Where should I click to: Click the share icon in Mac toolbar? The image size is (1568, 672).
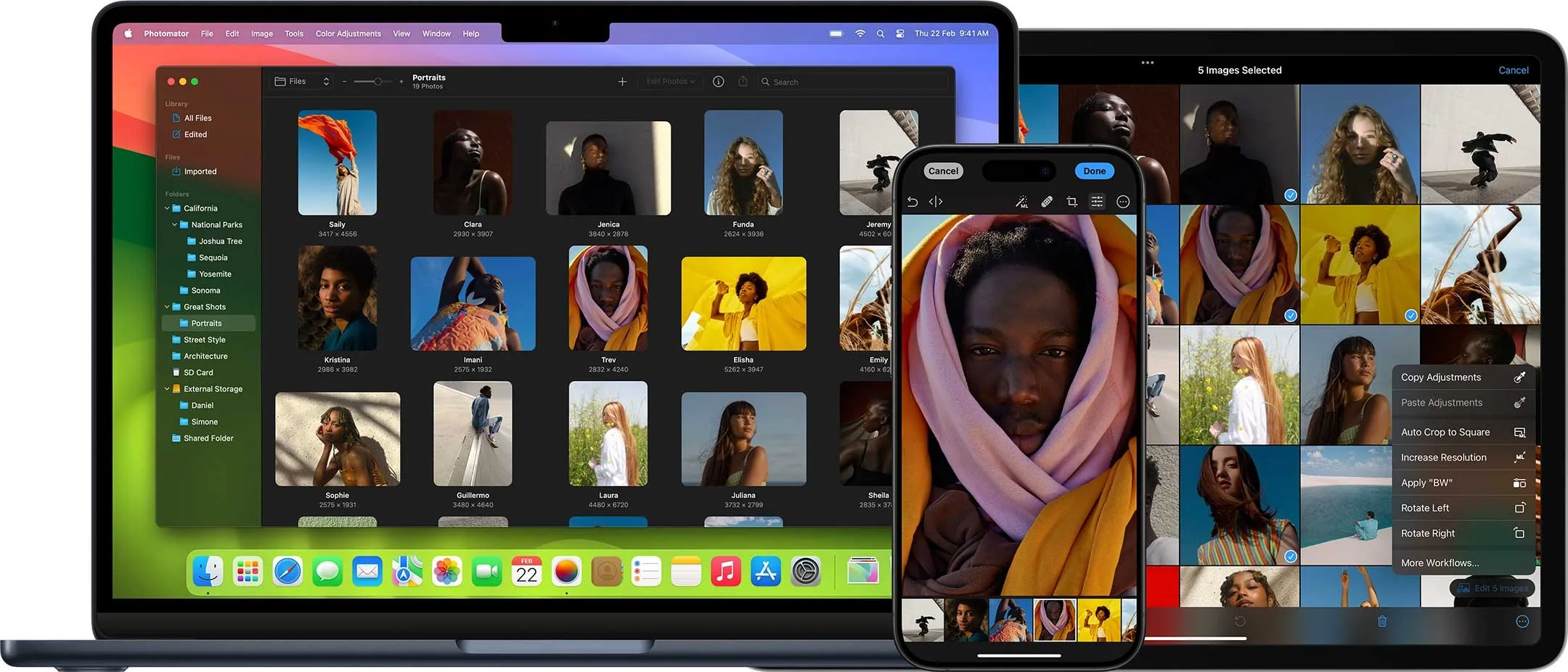[743, 81]
